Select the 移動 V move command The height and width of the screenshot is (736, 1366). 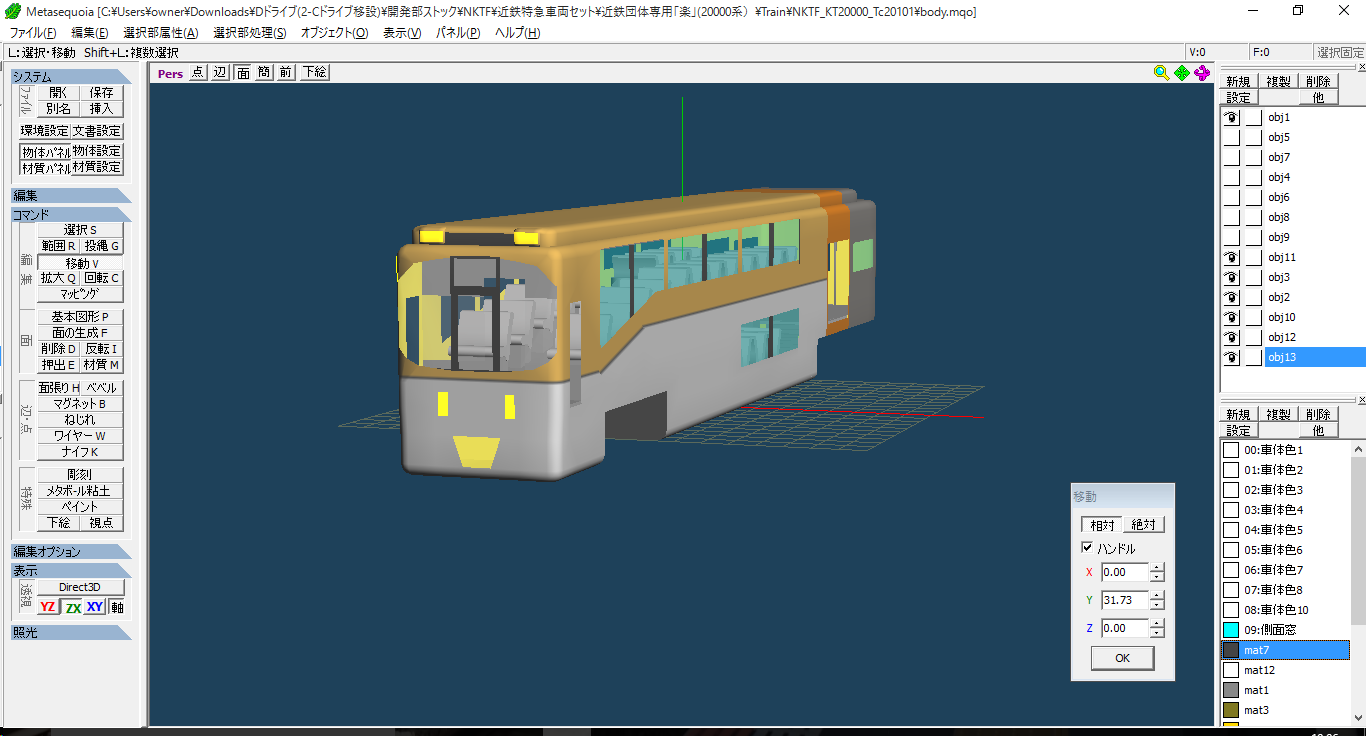click(80, 263)
